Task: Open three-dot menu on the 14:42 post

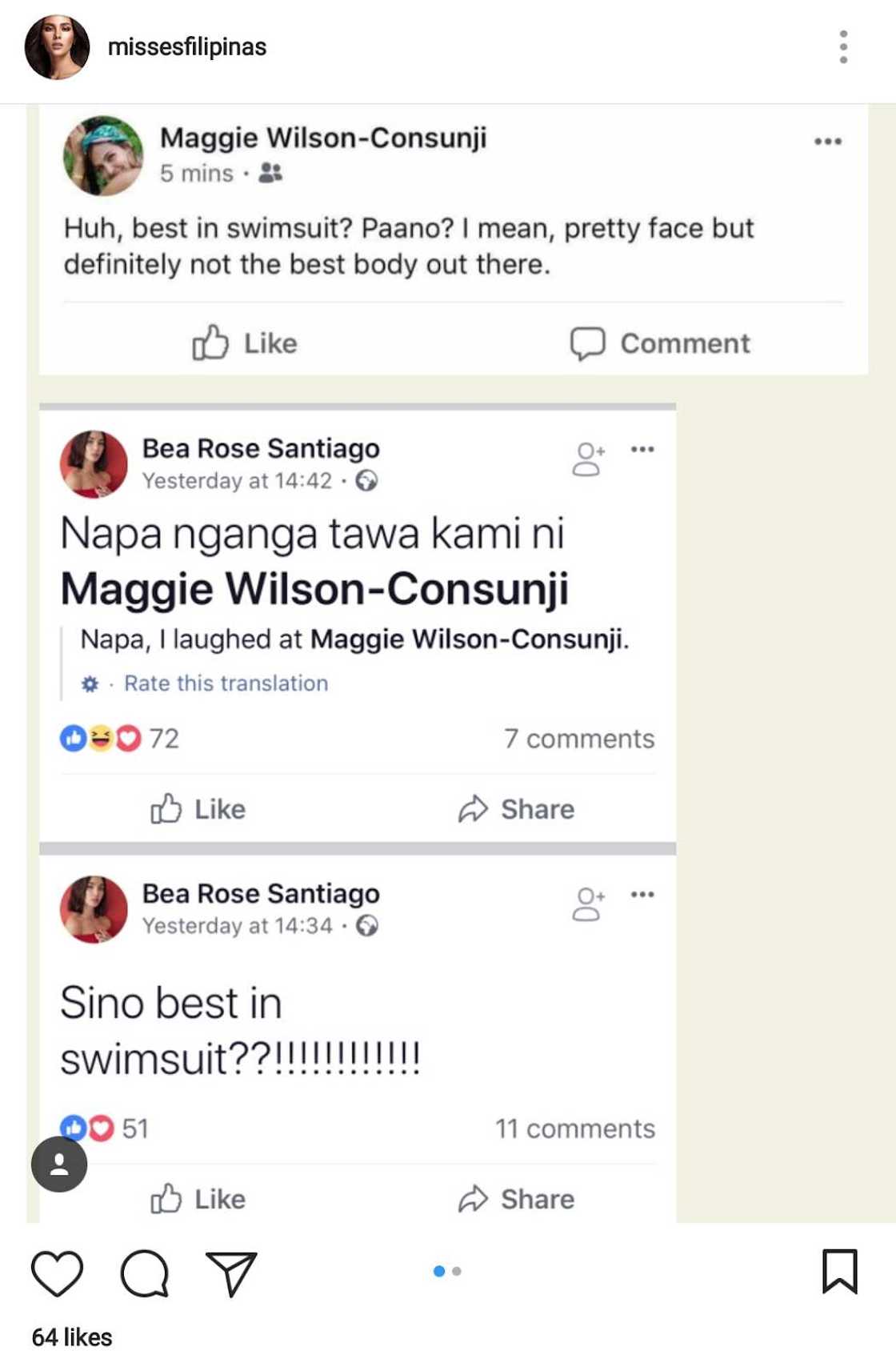Action: click(x=642, y=449)
